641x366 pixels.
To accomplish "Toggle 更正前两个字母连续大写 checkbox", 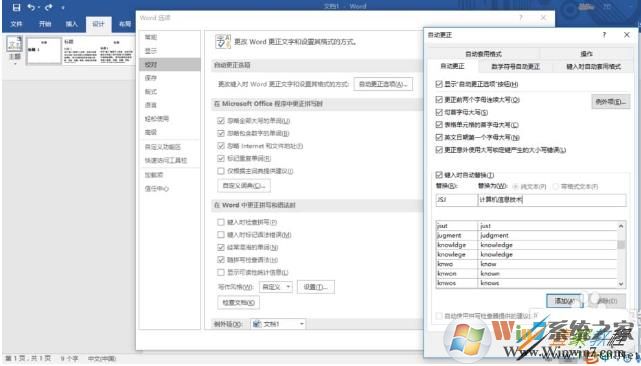I will tap(439, 99).
